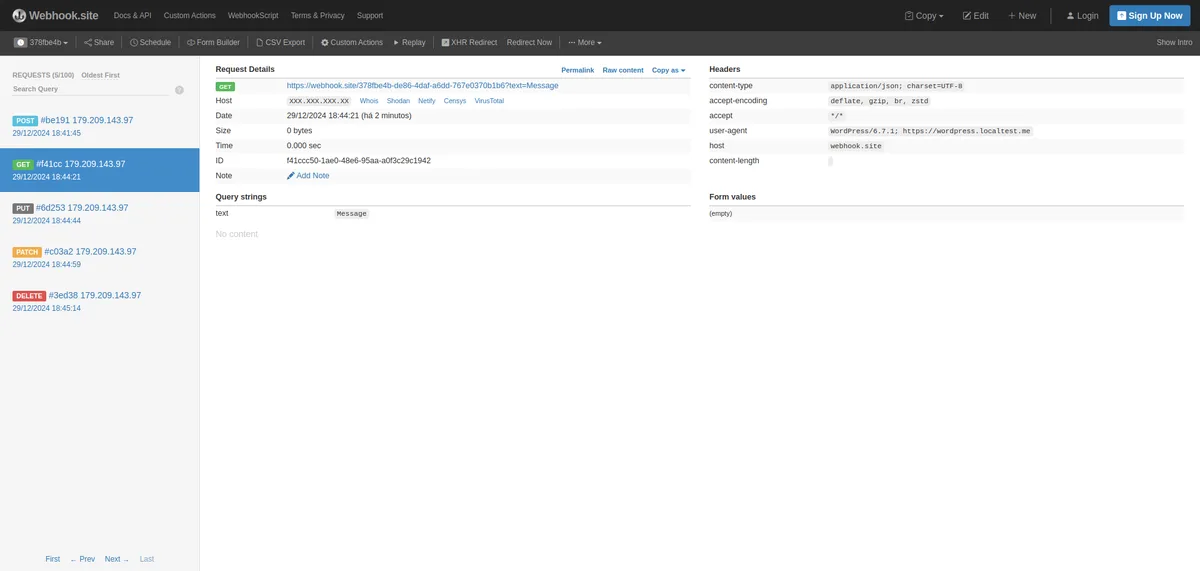Open Form Builder from toolbar

(213, 43)
